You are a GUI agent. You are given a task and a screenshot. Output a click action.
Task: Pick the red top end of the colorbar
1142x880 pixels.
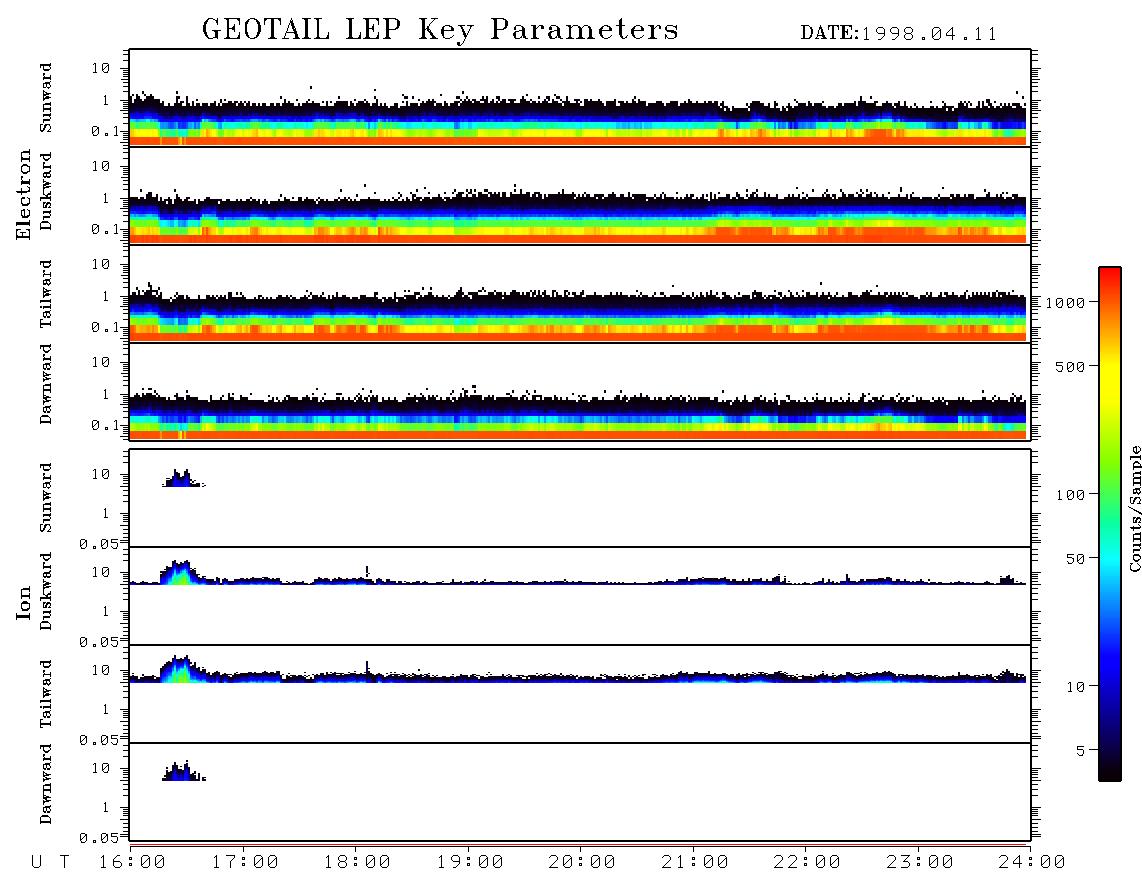click(x=1109, y=274)
